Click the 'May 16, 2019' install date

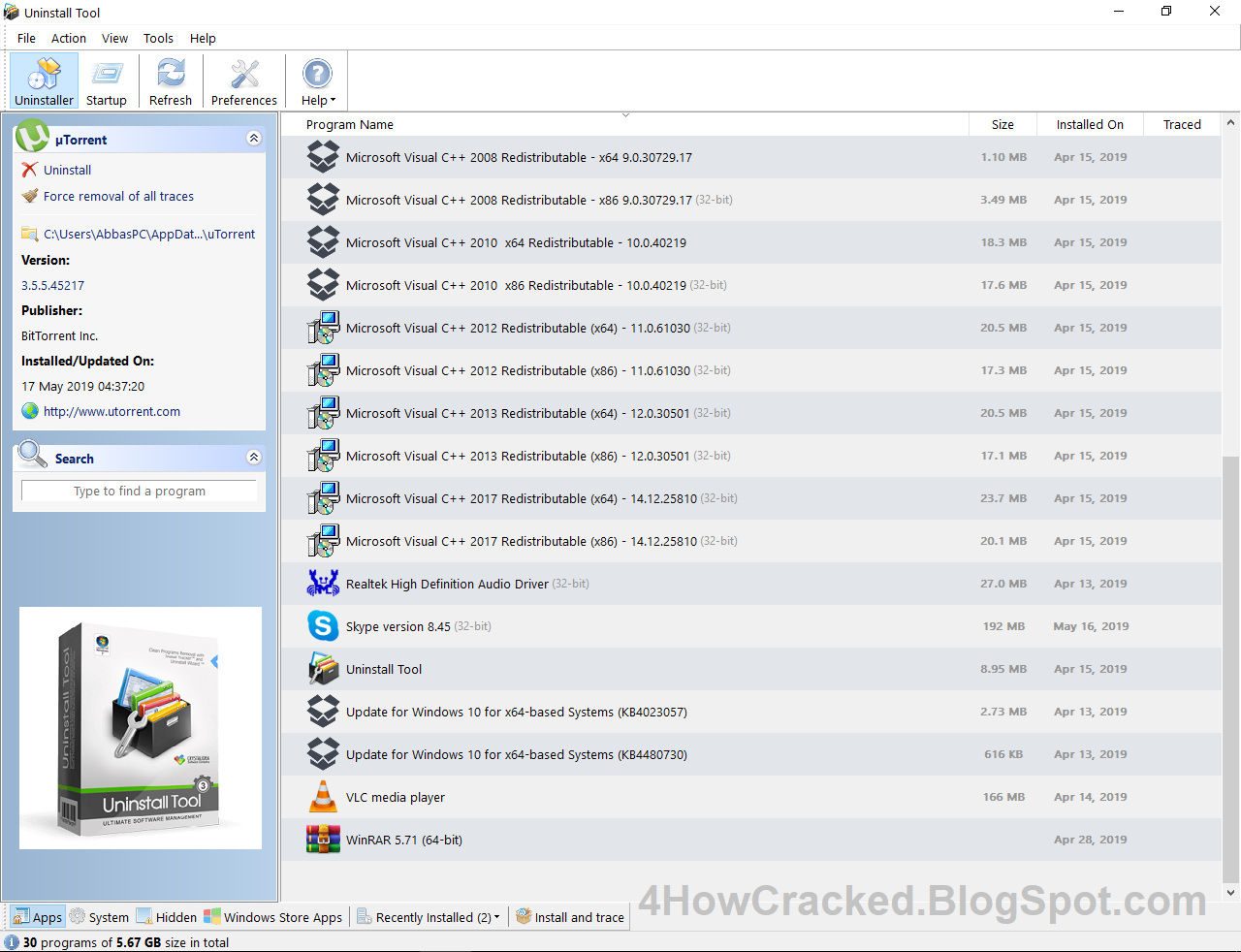(1091, 626)
